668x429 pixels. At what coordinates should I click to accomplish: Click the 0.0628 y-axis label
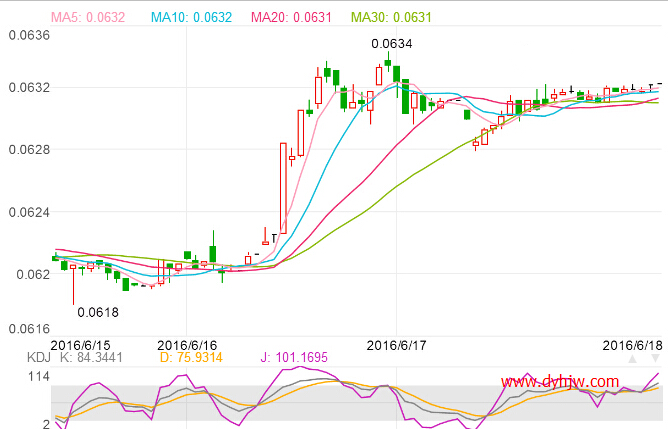tap(29, 150)
